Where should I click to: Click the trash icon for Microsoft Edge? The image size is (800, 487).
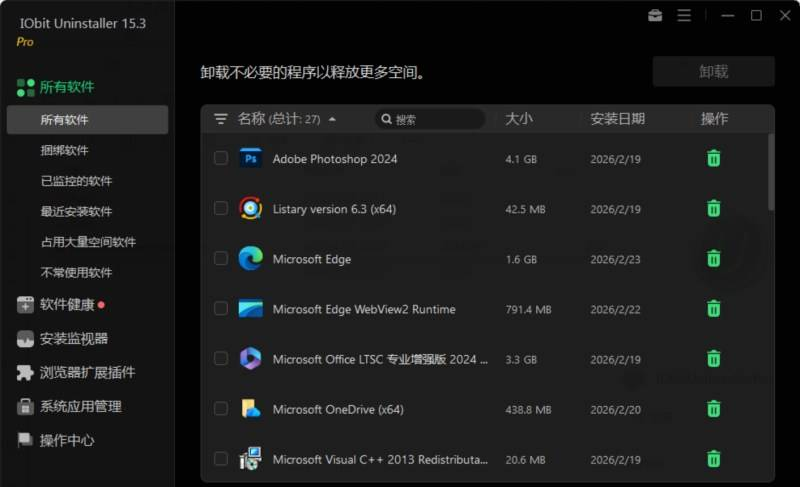coord(713,258)
